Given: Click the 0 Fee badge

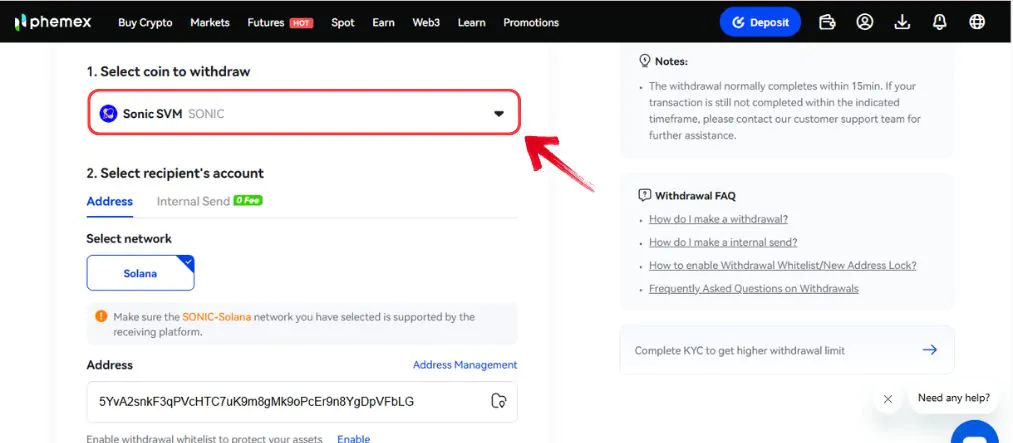Looking at the screenshot, I should pos(248,201).
